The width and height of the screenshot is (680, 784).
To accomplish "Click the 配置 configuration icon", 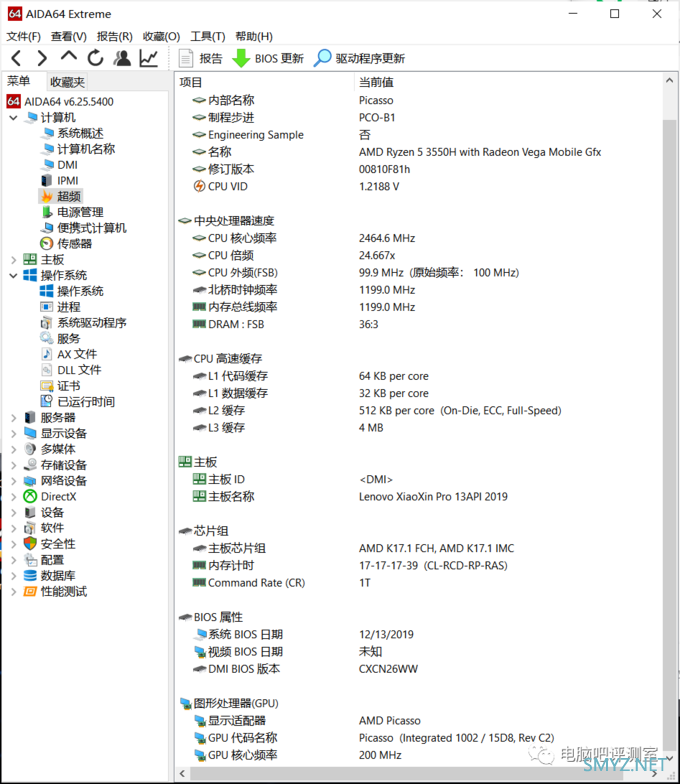I will tap(30, 560).
